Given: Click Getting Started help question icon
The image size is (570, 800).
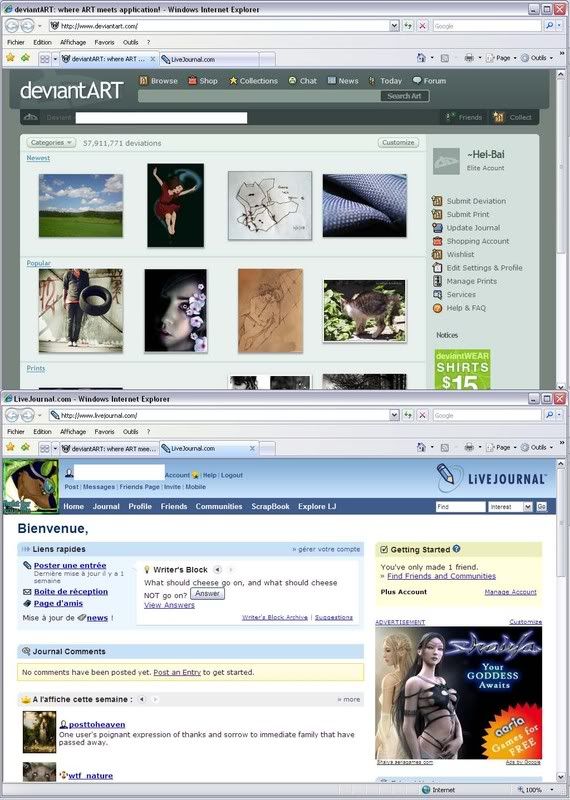Looking at the screenshot, I should pyautogui.click(x=456, y=549).
